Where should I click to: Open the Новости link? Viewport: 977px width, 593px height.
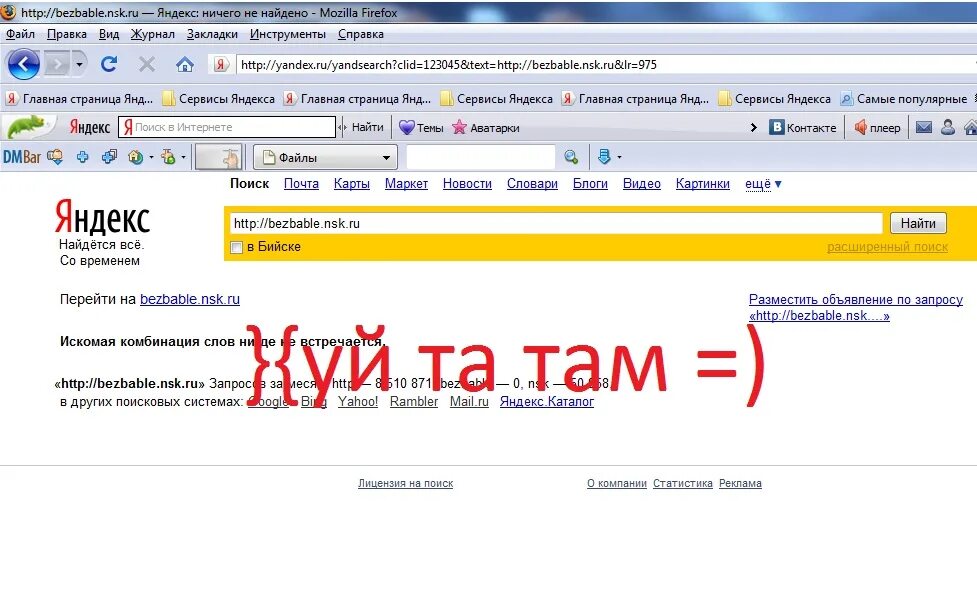pos(467,184)
